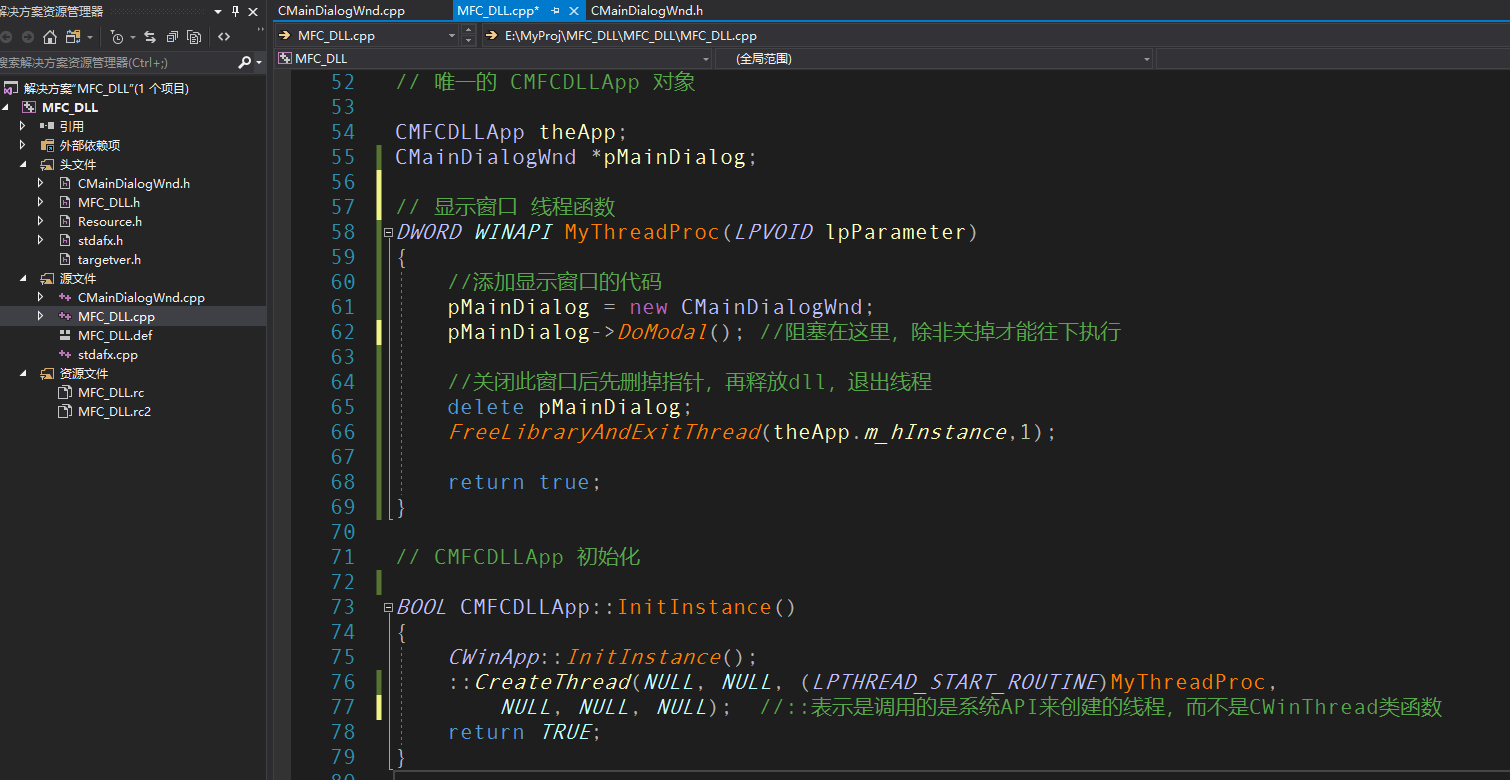Image resolution: width=1510 pixels, height=780 pixels.
Task: Close the MFC_DLL.cpp tab
Action: tap(574, 11)
